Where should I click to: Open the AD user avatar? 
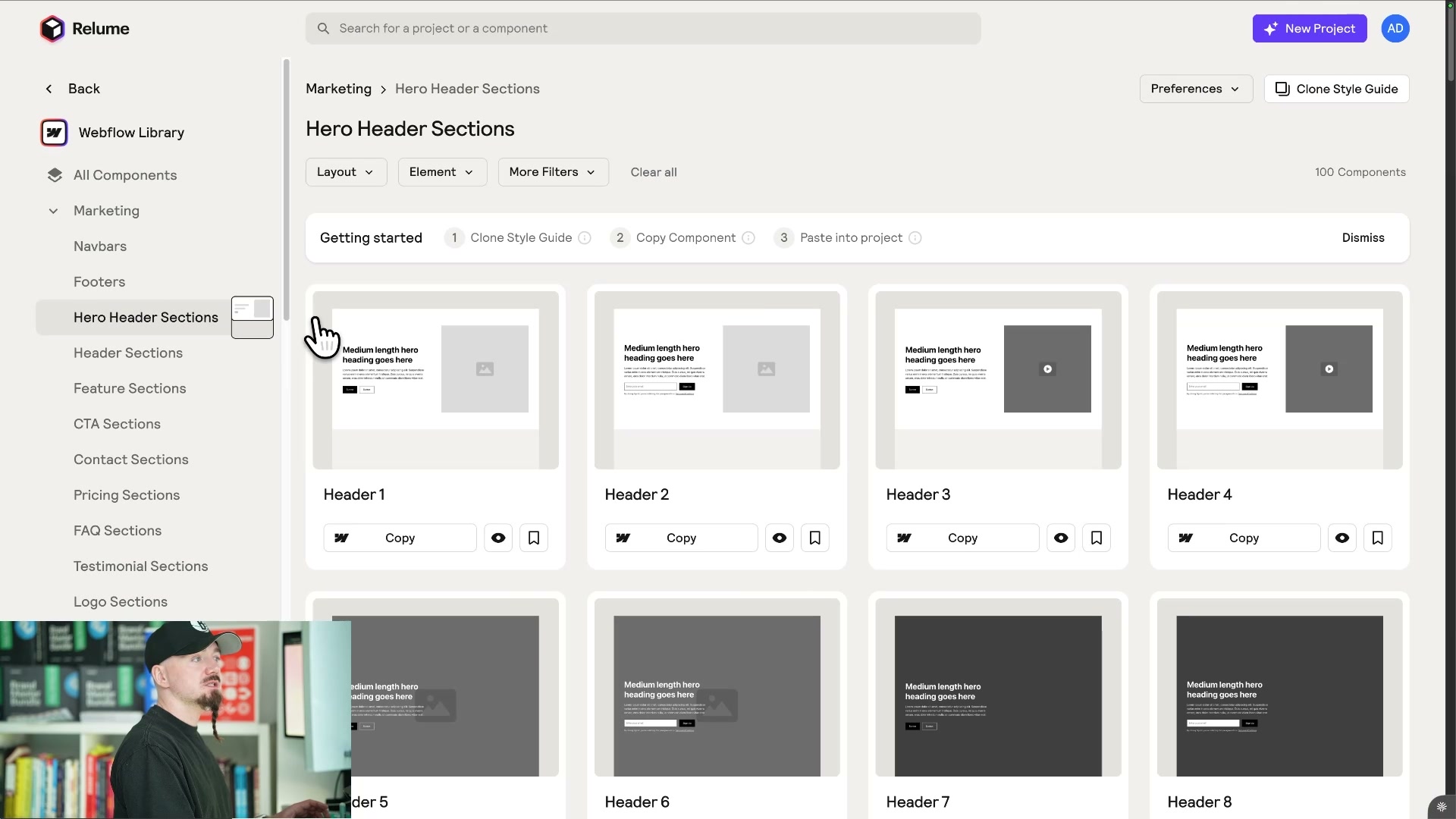point(1395,29)
